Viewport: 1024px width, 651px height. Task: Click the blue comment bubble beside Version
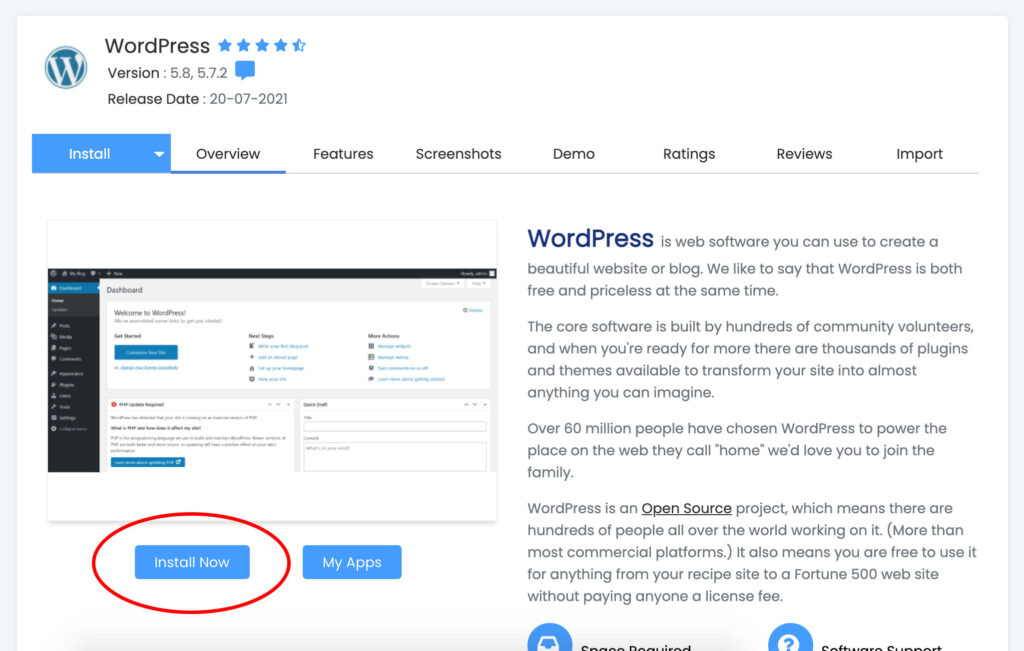245,70
